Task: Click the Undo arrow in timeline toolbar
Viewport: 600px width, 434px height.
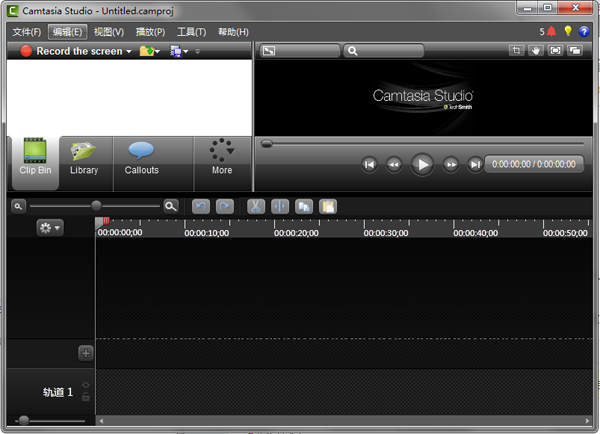Action: click(200, 206)
